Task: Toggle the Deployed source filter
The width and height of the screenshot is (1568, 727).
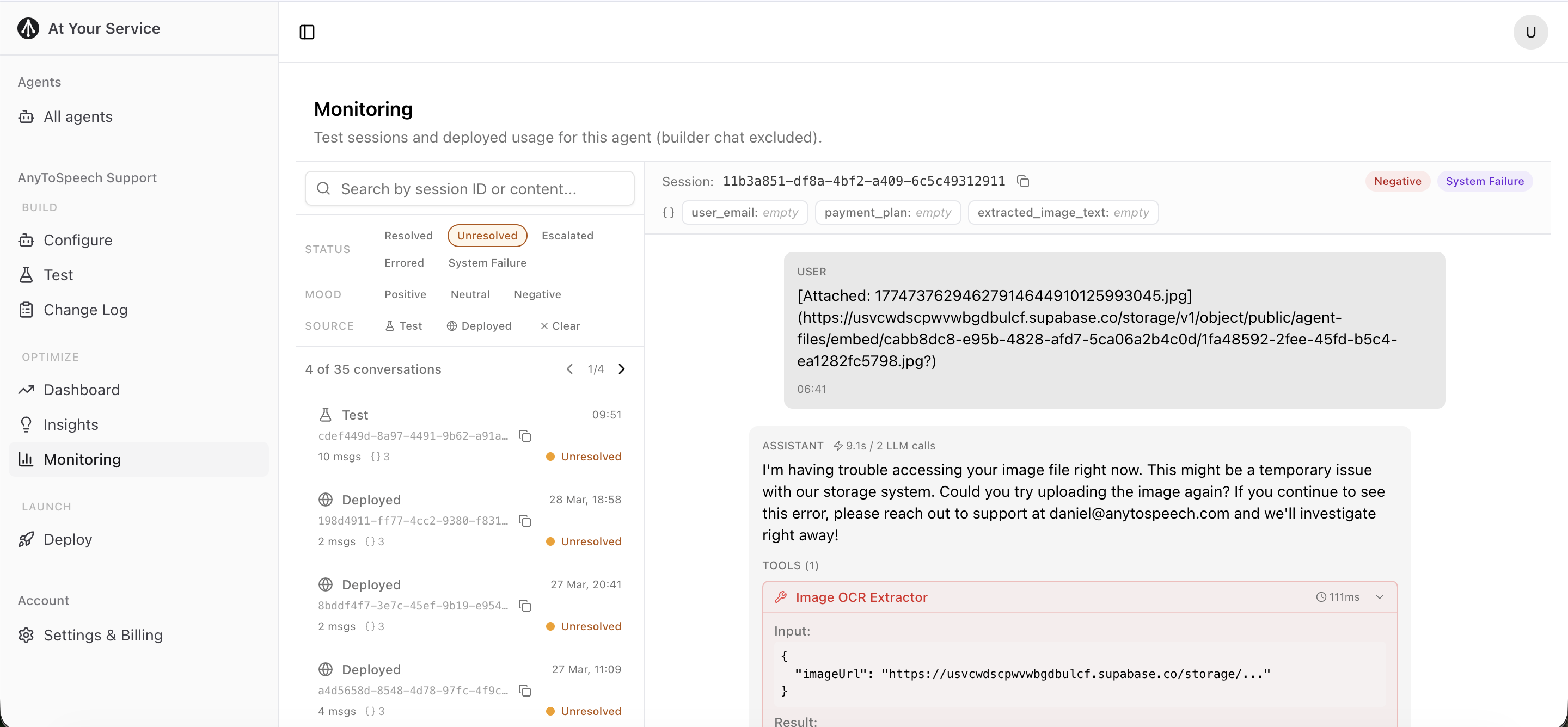Action: click(x=479, y=326)
